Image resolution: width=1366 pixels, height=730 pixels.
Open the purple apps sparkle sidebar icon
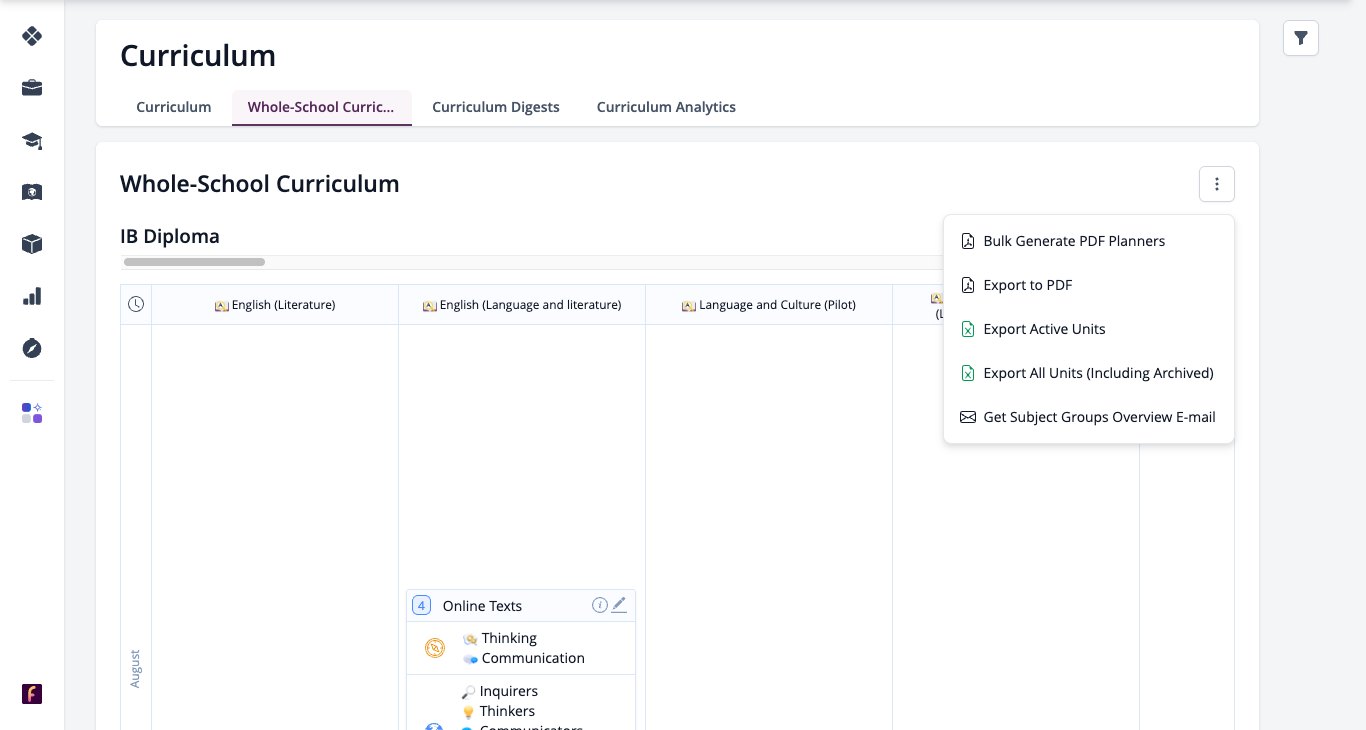pyautogui.click(x=32, y=413)
